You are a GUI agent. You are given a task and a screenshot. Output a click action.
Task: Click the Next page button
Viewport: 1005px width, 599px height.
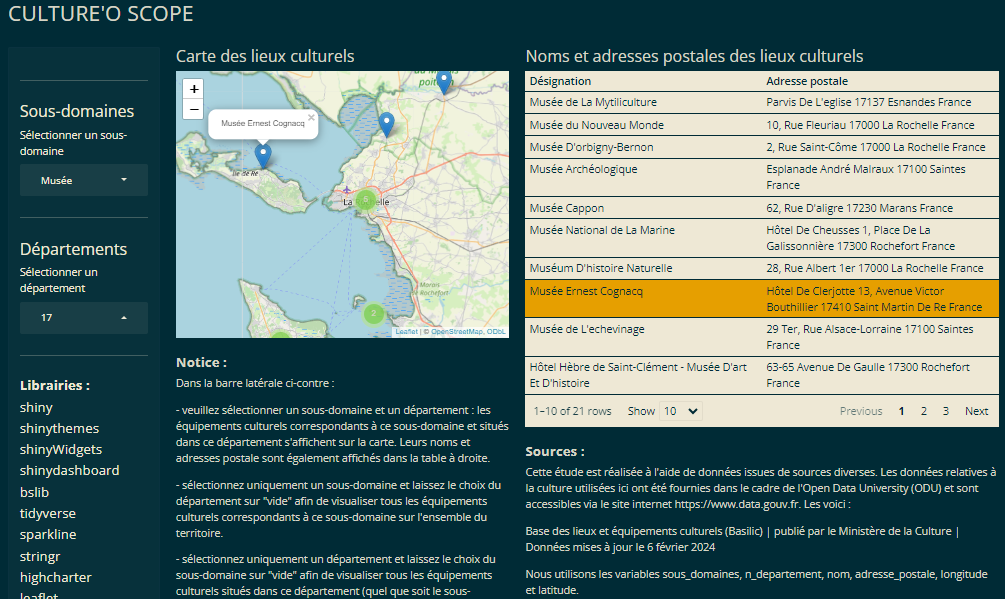pos(976,411)
